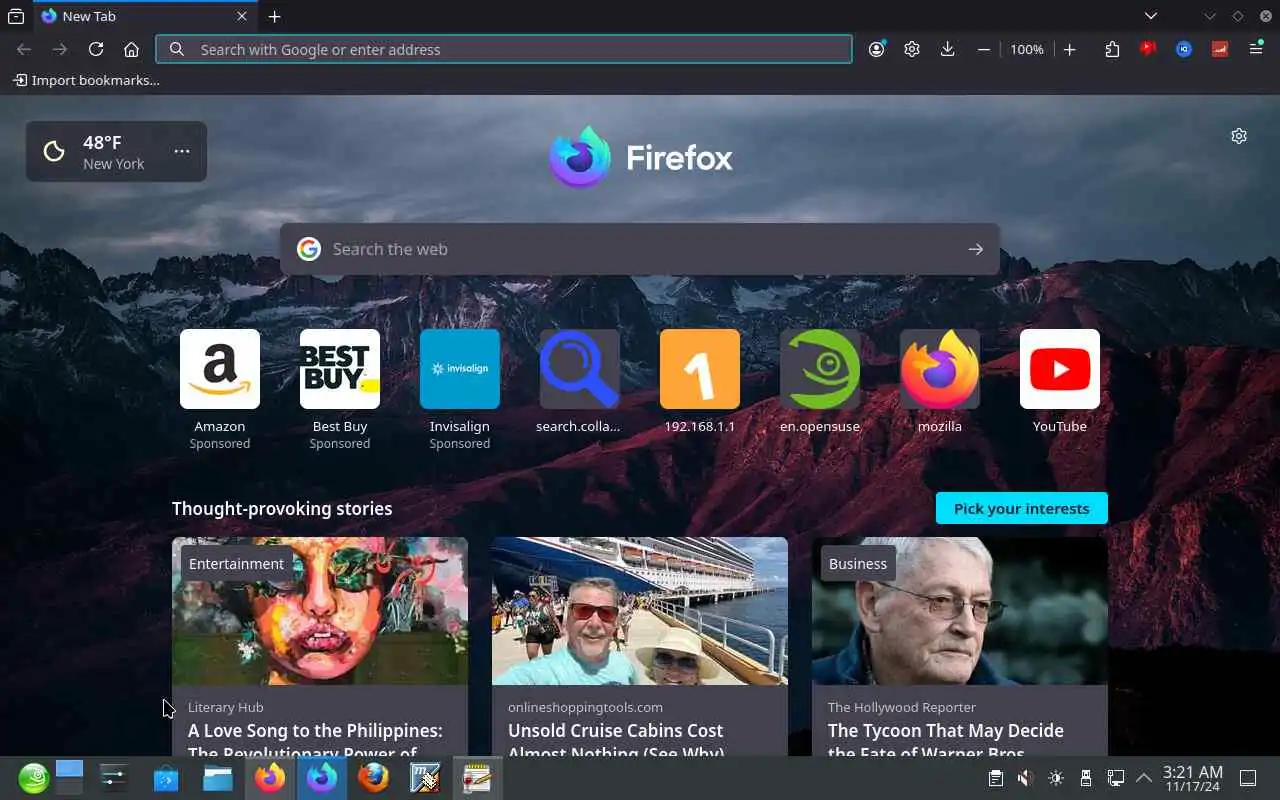
Task: Personalize new tab with gear icon
Action: pos(1239,136)
